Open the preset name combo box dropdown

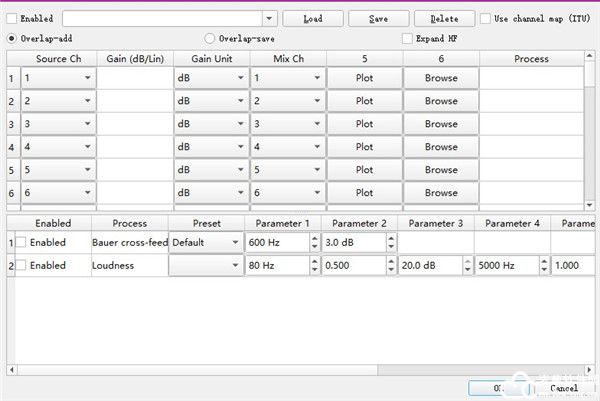click(269, 18)
